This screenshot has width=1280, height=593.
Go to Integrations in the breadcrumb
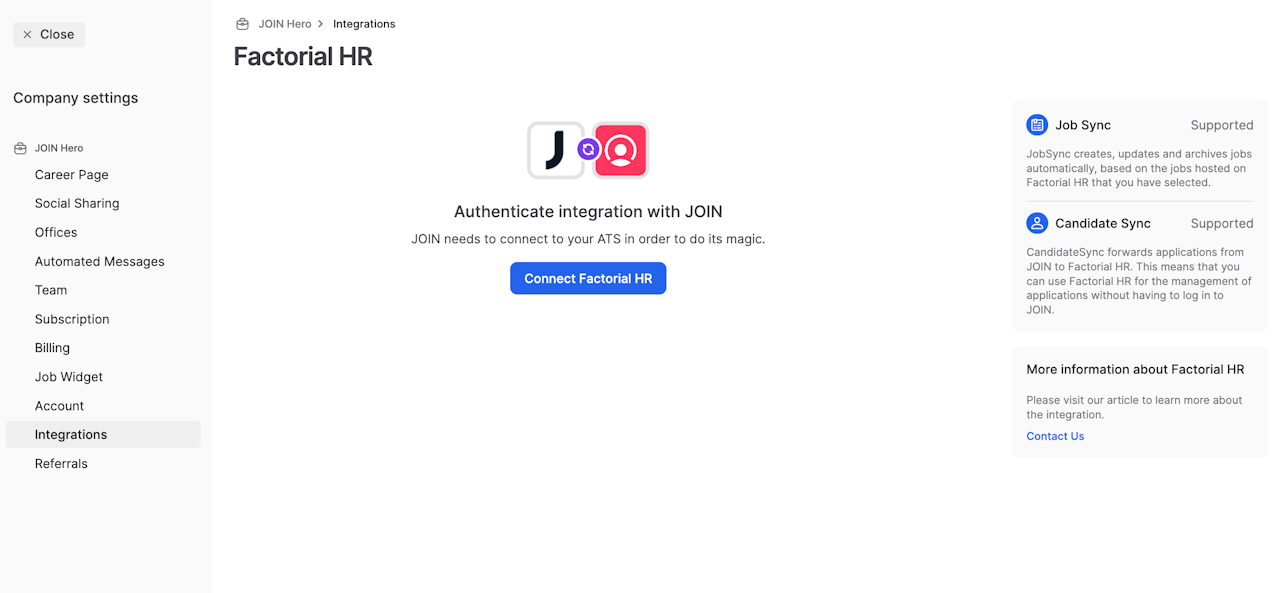[364, 24]
